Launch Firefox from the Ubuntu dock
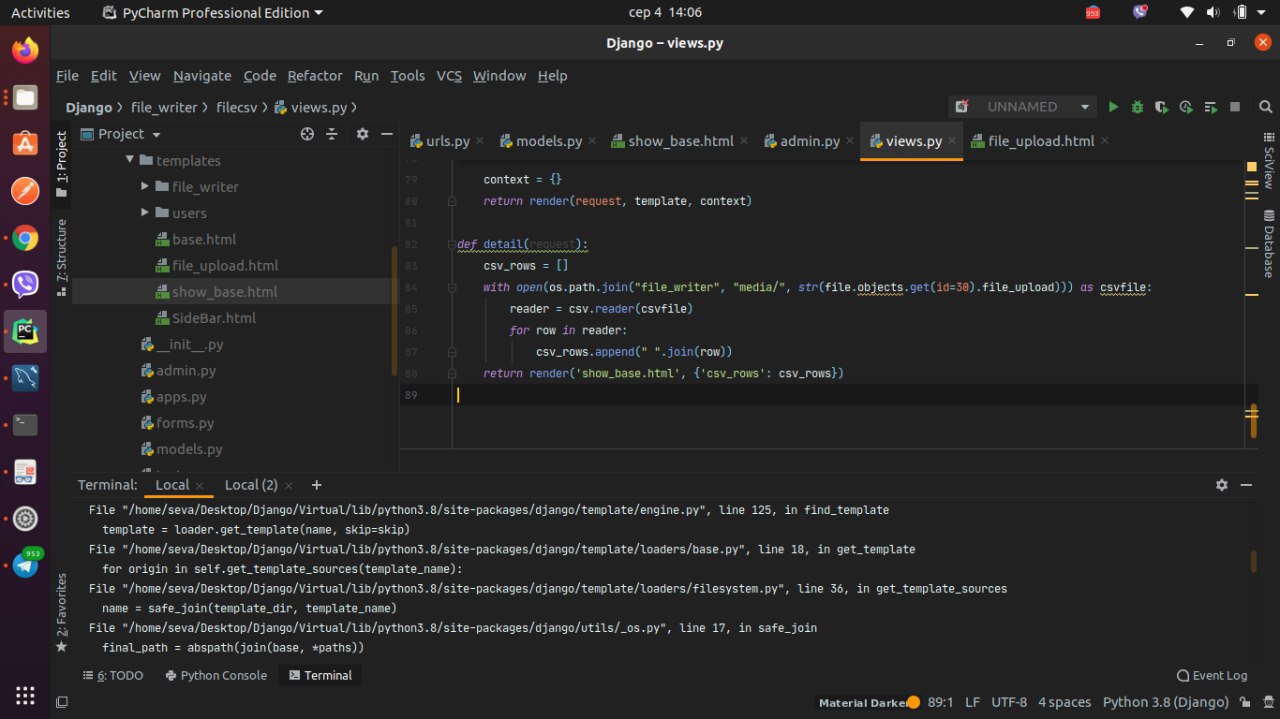Image resolution: width=1280 pixels, height=719 pixels. click(x=25, y=50)
